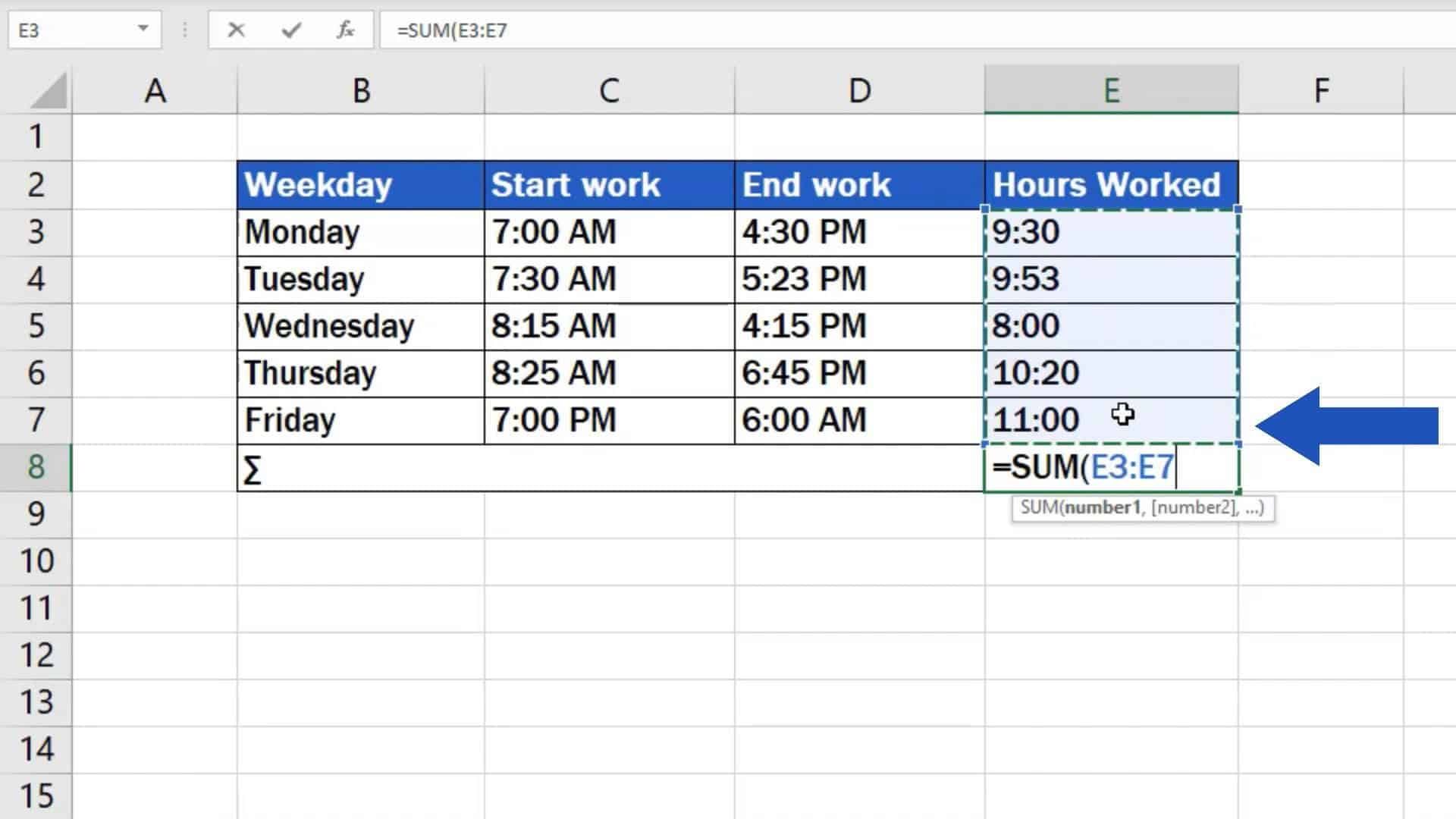The image size is (1456, 819).
Task: Select column E header
Action: click(1111, 89)
